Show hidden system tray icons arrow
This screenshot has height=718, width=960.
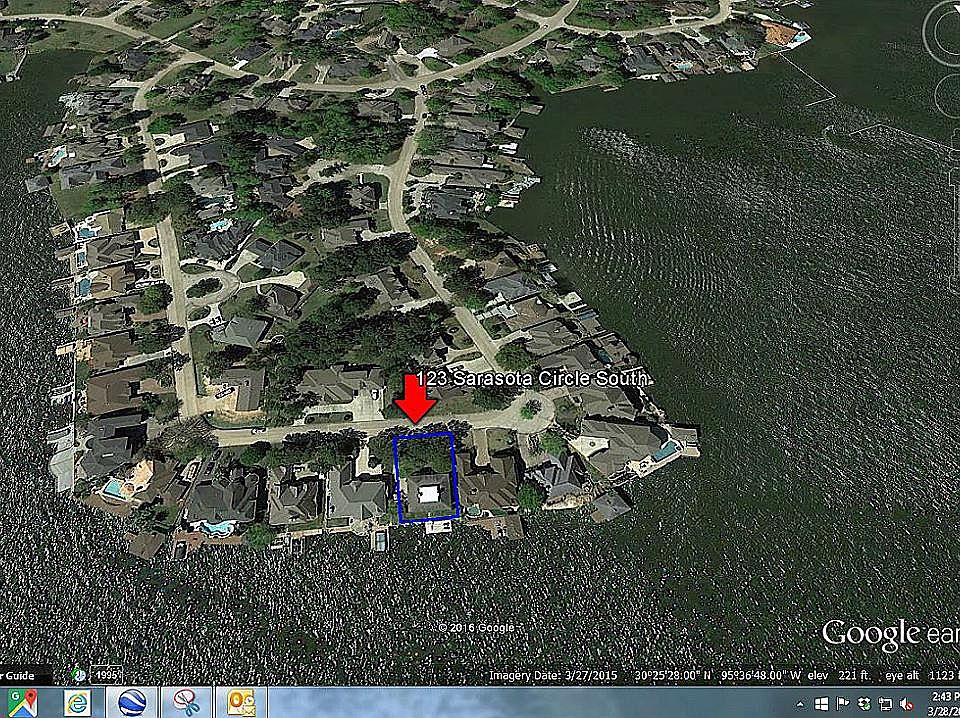(x=801, y=704)
